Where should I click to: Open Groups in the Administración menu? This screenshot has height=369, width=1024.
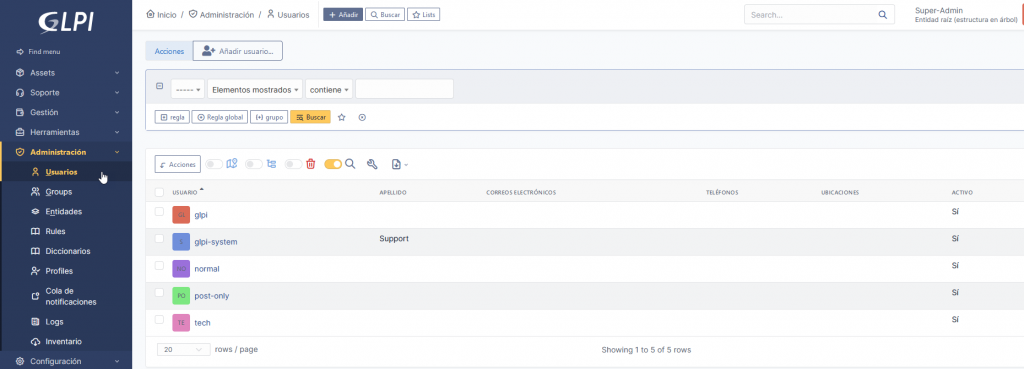(59, 192)
